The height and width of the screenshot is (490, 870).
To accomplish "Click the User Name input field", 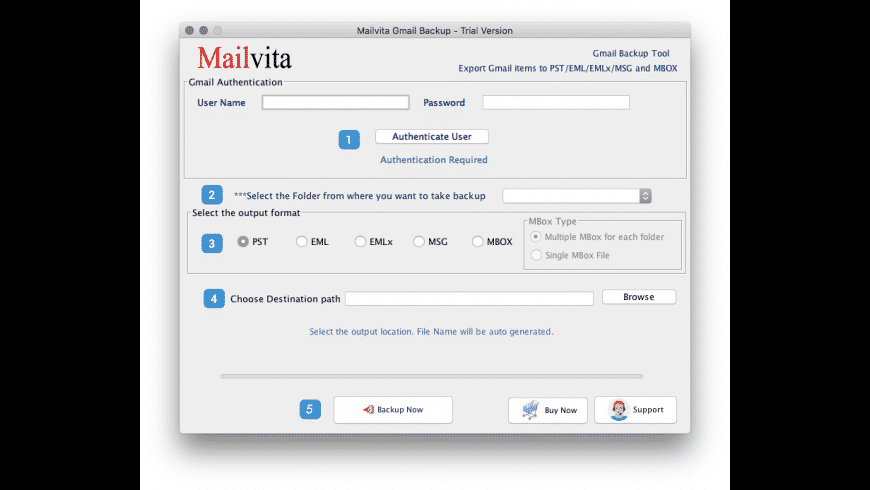I will [x=336, y=102].
